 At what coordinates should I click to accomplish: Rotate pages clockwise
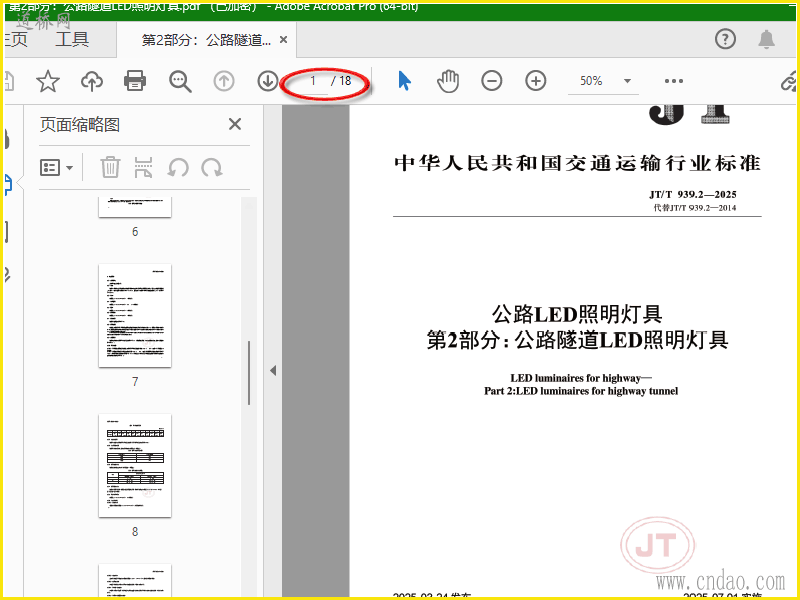coord(212,167)
